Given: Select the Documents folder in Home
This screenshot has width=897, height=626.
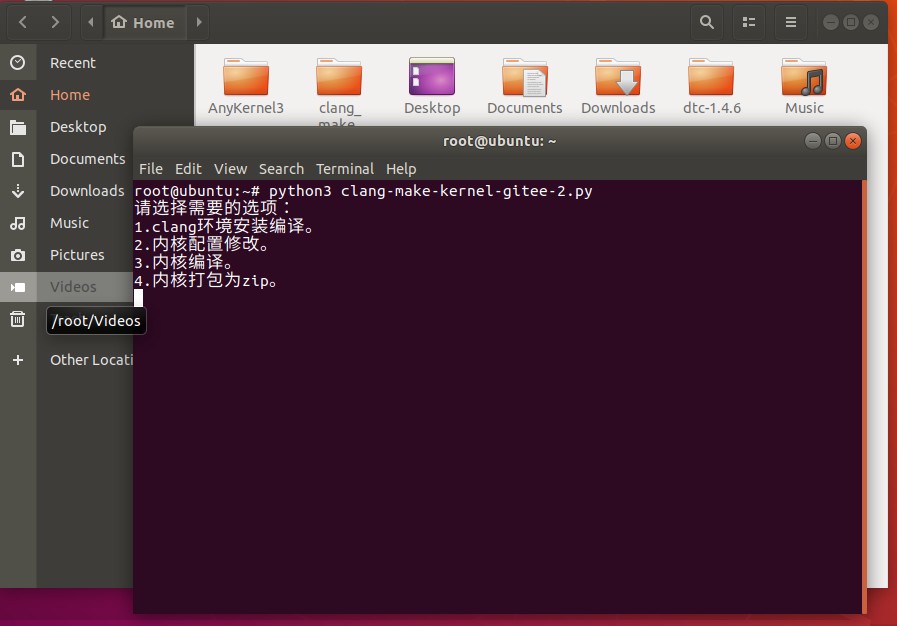Looking at the screenshot, I should [525, 86].
